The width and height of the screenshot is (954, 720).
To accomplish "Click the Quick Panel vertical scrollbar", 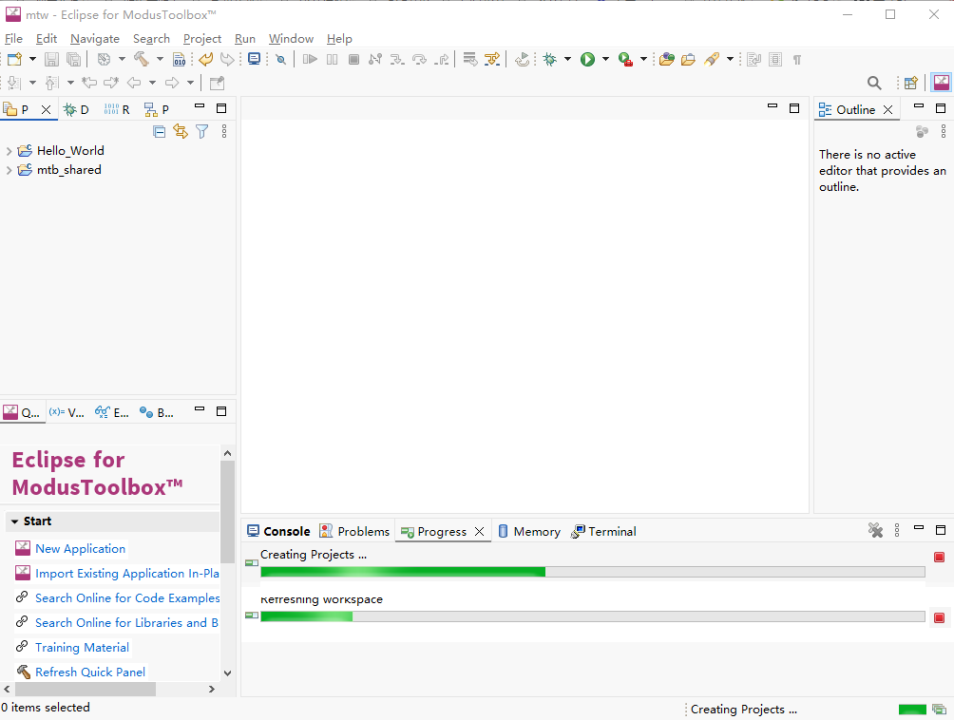I will pos(228,511).
